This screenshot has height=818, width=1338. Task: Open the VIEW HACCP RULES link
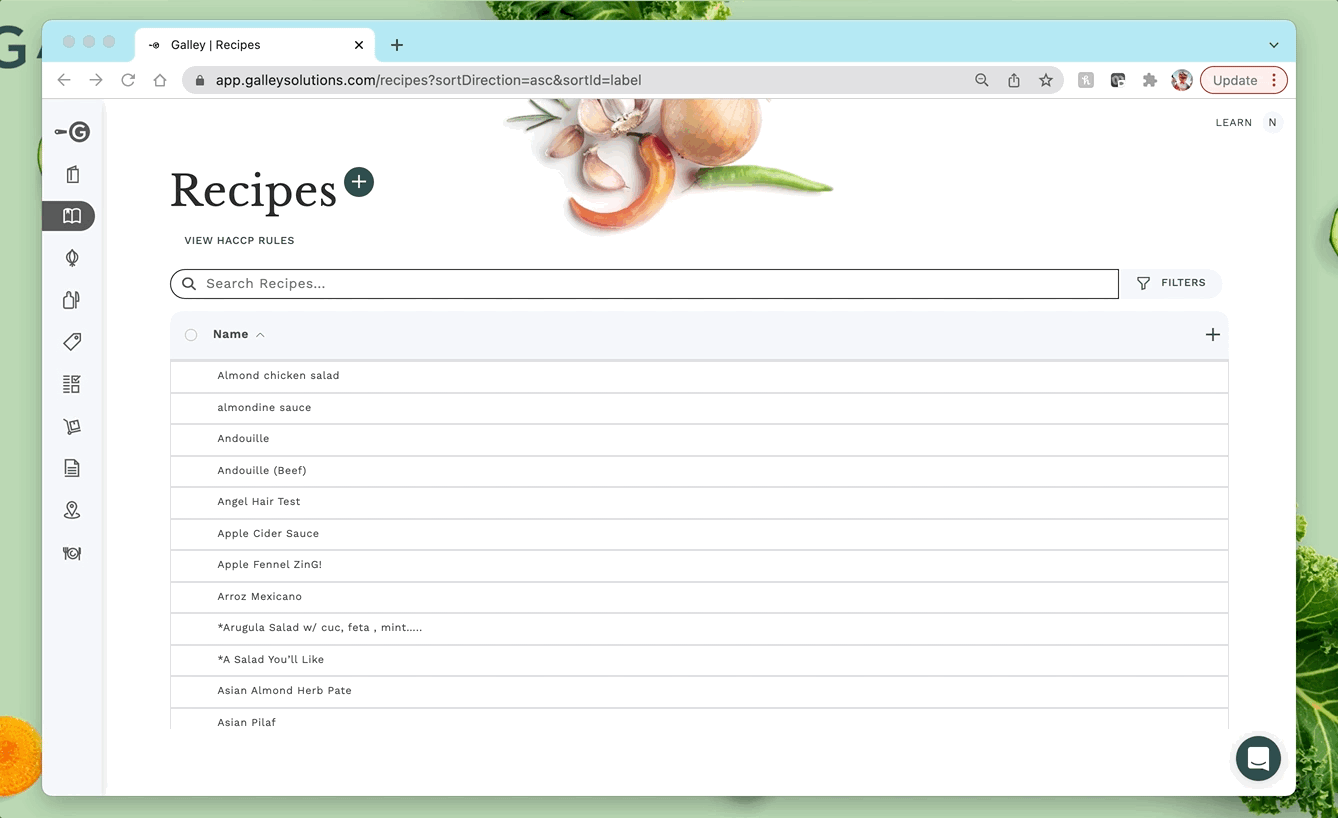click(x=238, y=240)
